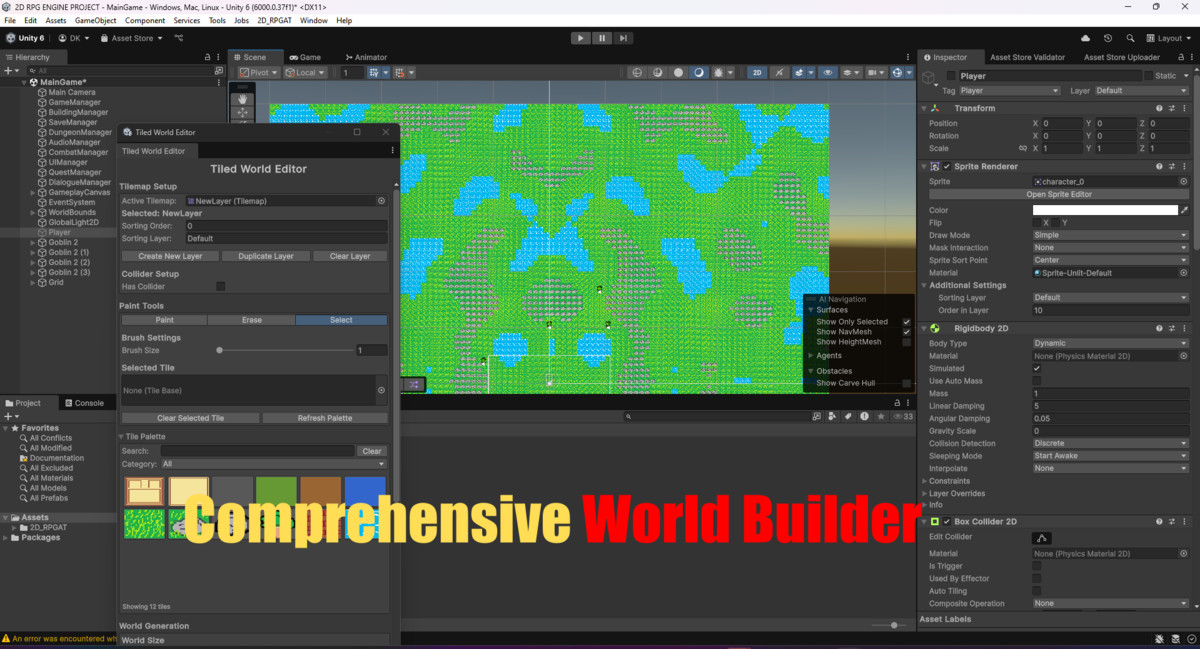Start Play mode with the Play button
Viewport: 1200px width, 649px height.
(x=581, y=38)
